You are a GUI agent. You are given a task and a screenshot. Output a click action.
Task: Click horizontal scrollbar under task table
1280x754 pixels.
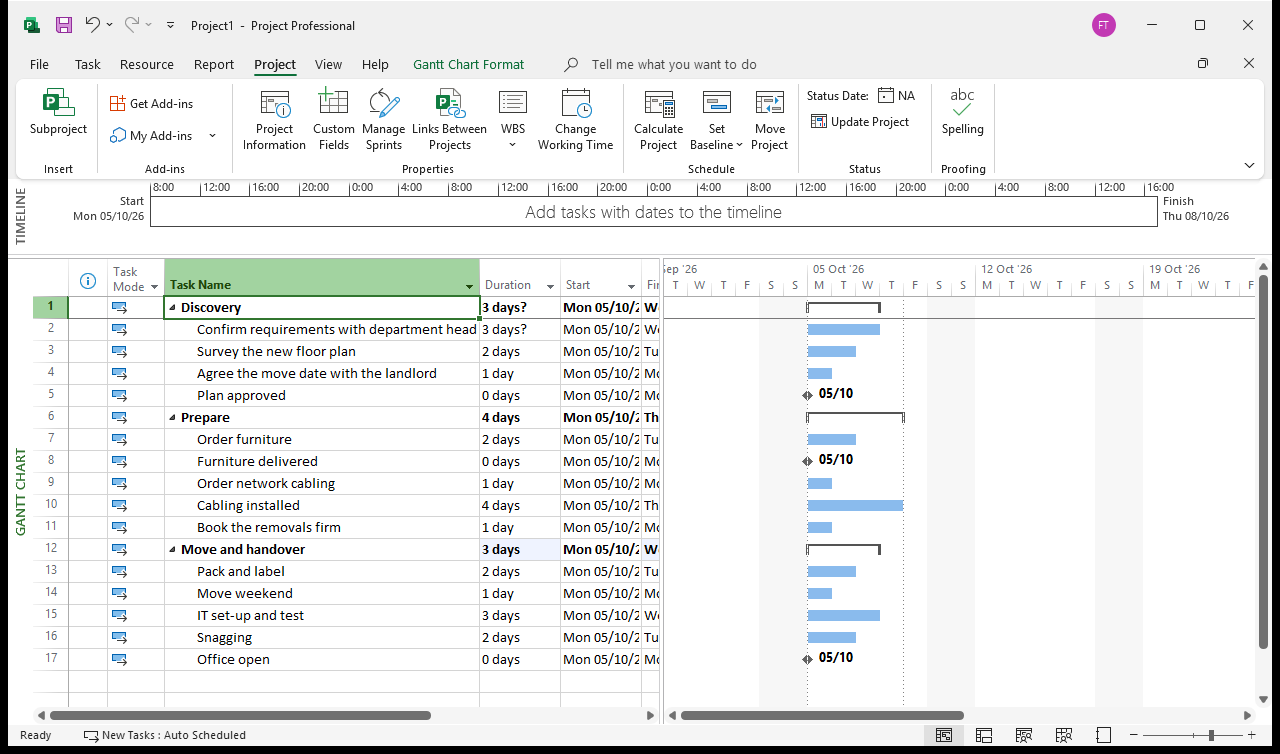(x=240, y=715)
